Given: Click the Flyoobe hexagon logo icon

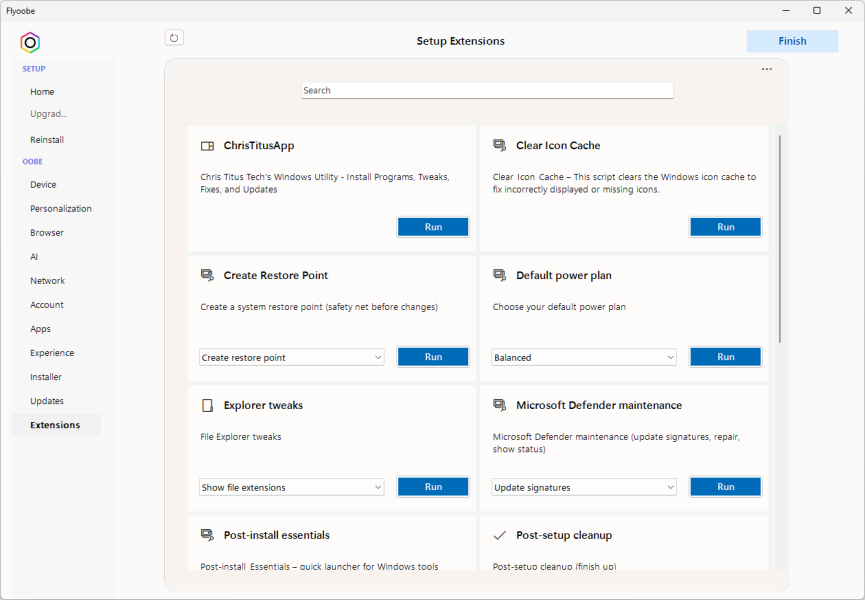Looking at the screenshot, I should coord(30,42).
